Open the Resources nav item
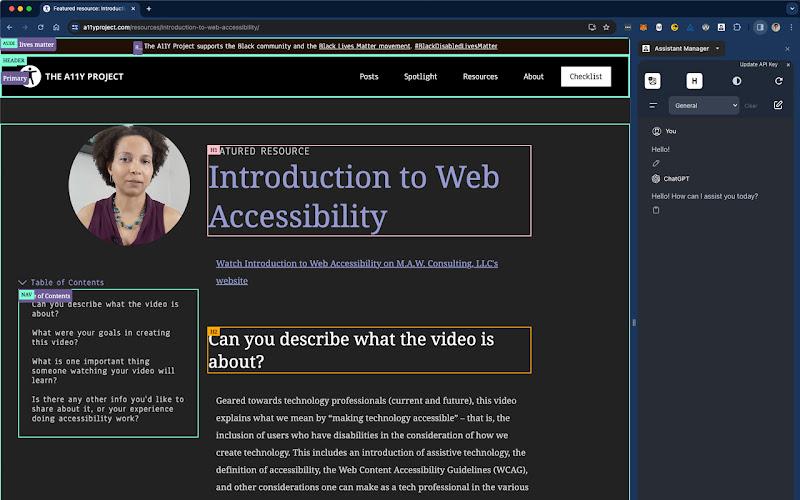Screen dimensions: 800x500 click(x=480, y=77)
